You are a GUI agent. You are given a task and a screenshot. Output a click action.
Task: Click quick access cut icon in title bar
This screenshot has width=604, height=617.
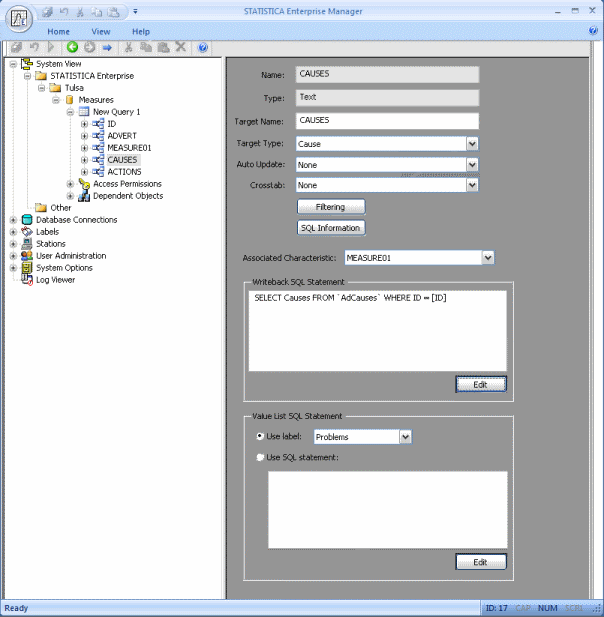point(80,12)
